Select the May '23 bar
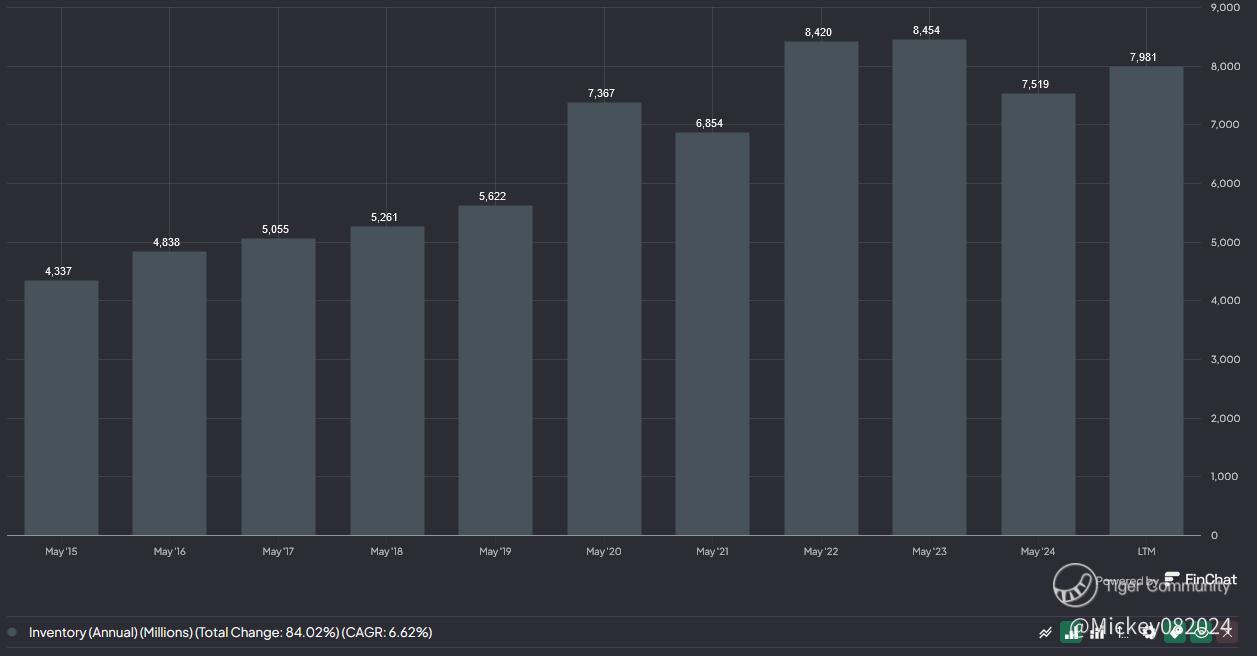Viewport: 1257px width, 656px height. [x=929, y=287]
